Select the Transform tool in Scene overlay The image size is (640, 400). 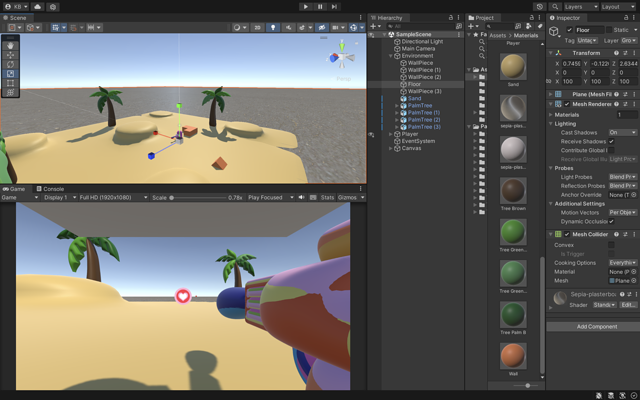(x=10, y=93)
